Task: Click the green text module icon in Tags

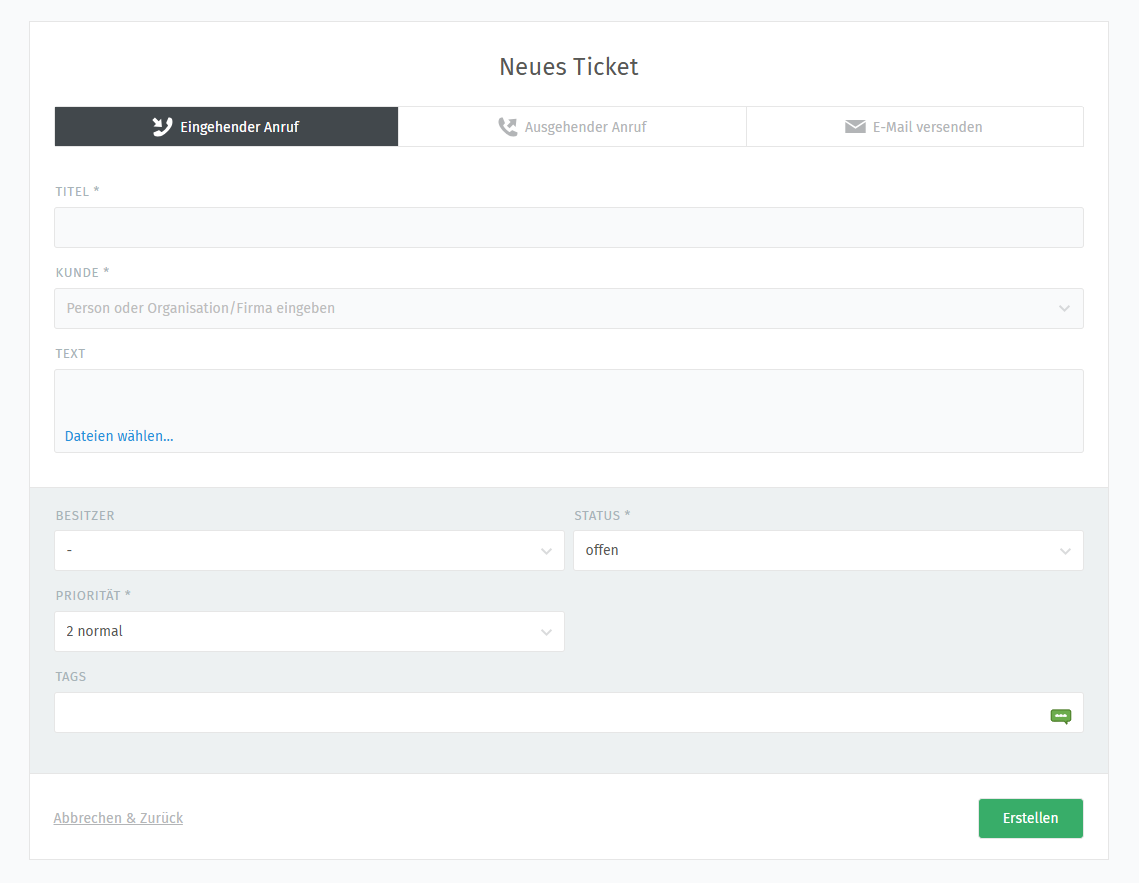Action: tap(1061, 717)
